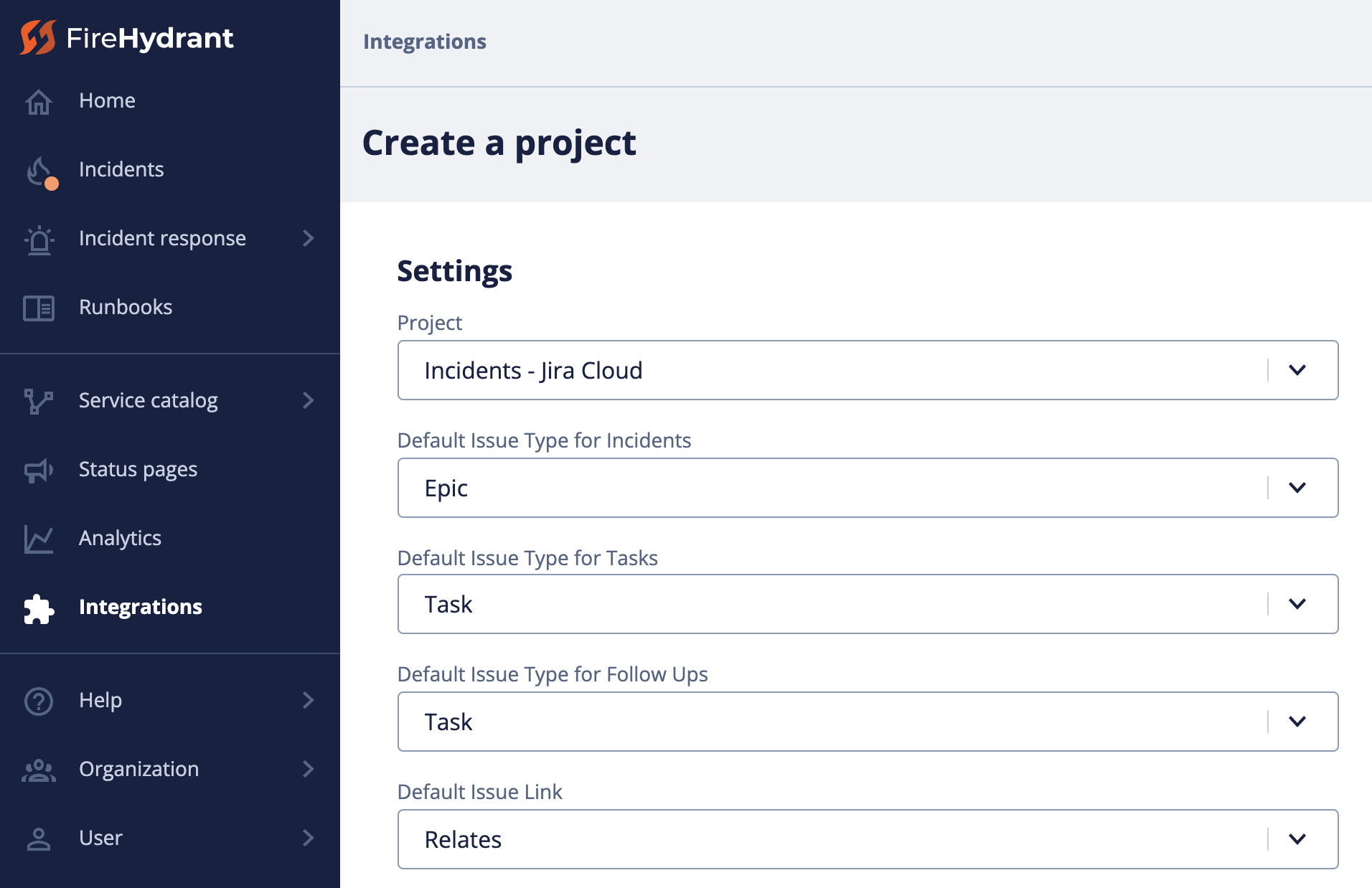Open Status pages via the megaphone icon
Image resolution: width=1372 pixels, height=888 pixels.
(39, 469)
